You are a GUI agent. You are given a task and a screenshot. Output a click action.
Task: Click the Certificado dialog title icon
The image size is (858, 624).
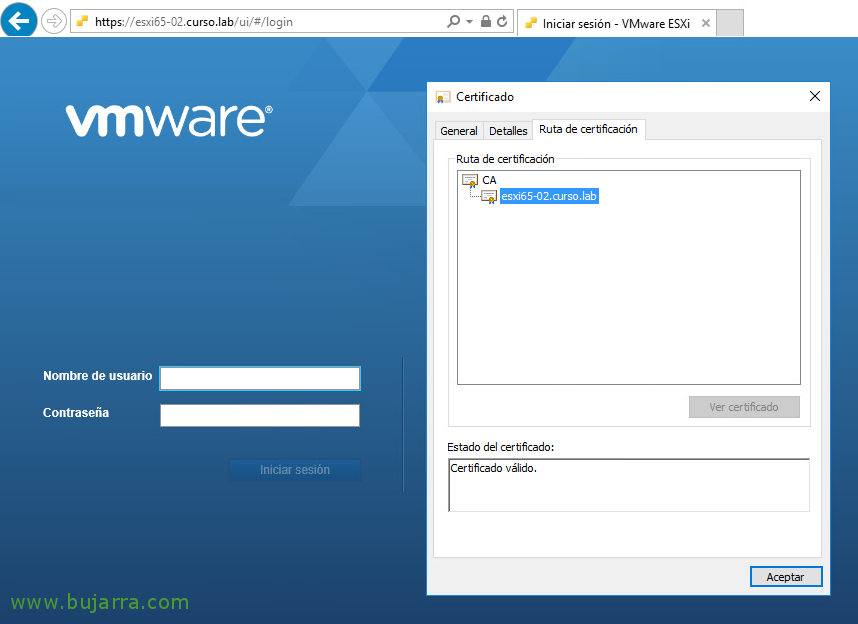coord(442,97)
